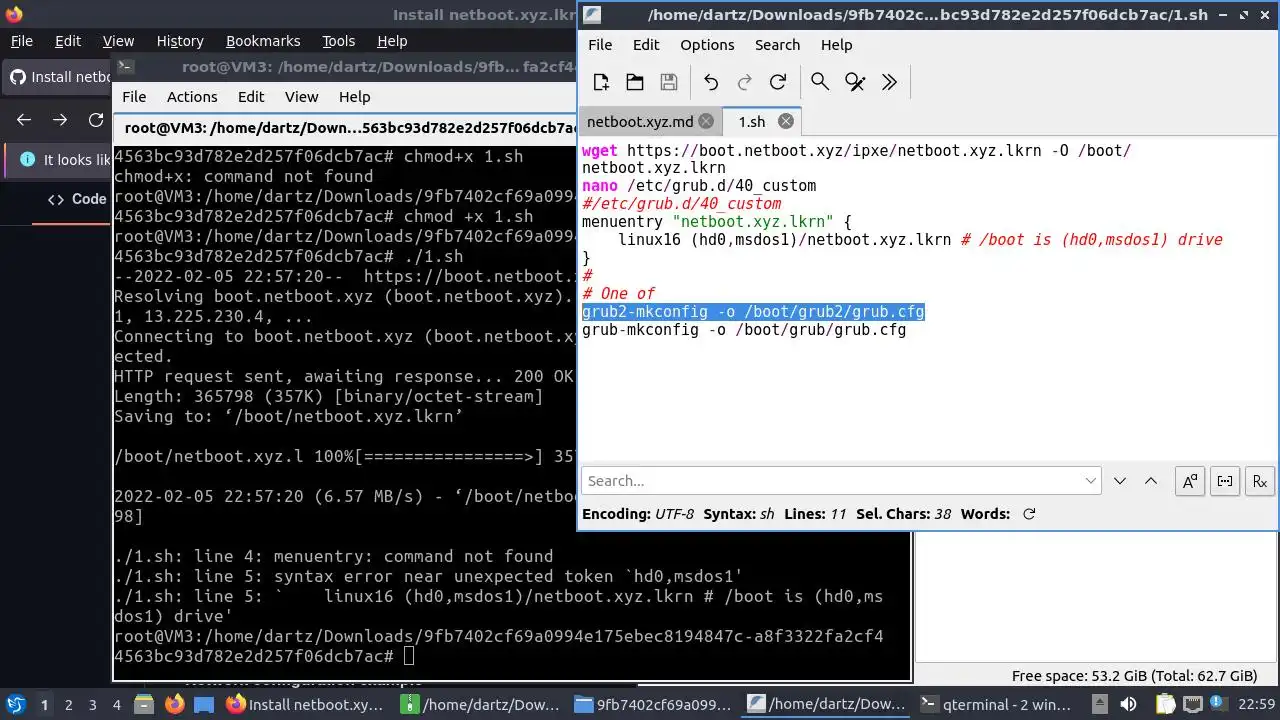Click the grub-mkconfig -o /boot/grub/grub.cfg line
The image size is (1280, 720).
[744, 330]
